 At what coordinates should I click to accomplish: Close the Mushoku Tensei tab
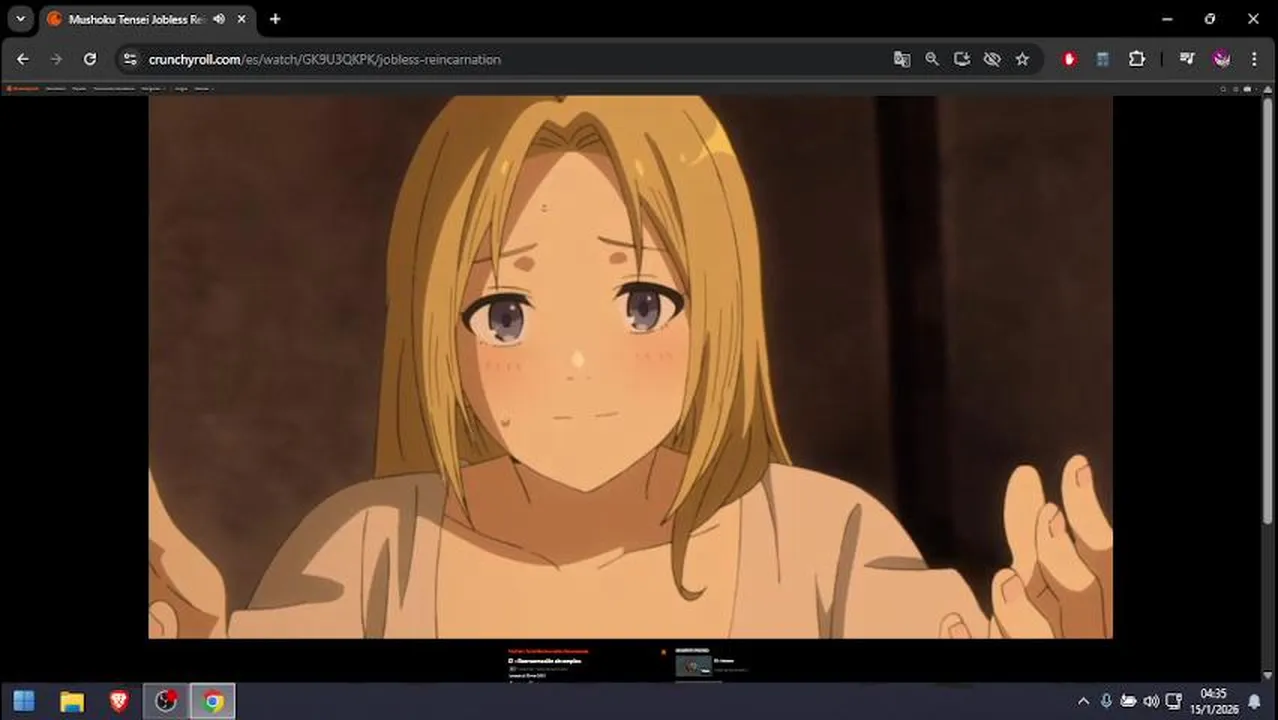(x=241, y=19)
